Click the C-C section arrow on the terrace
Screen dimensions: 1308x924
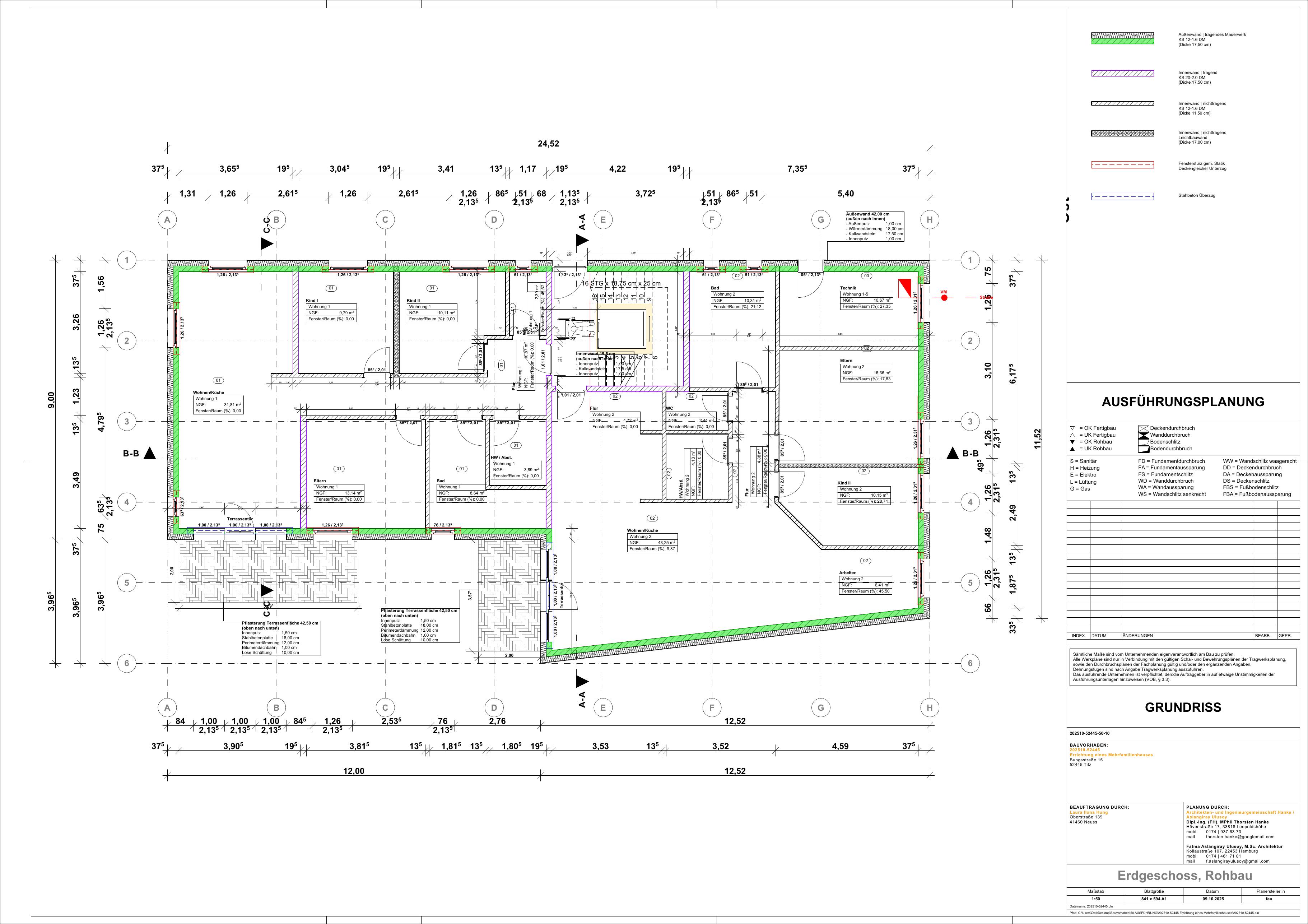click(267, 590)
